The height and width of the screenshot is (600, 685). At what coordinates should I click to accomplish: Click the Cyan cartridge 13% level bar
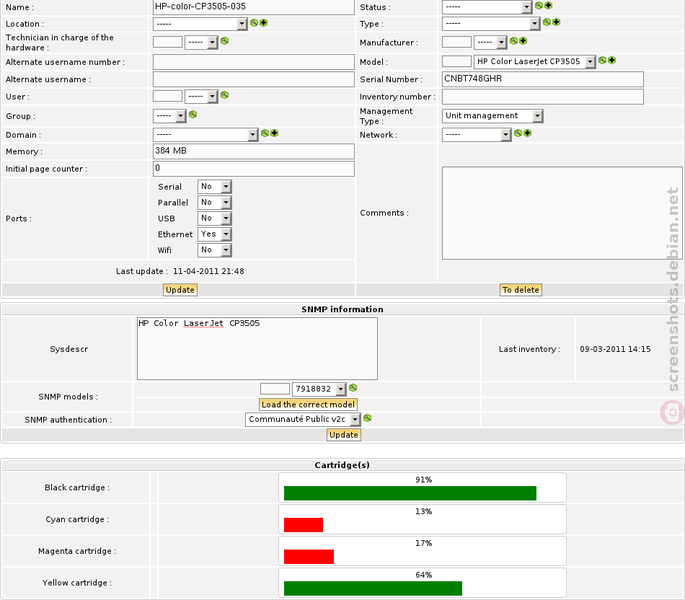(x=303, y=525)
